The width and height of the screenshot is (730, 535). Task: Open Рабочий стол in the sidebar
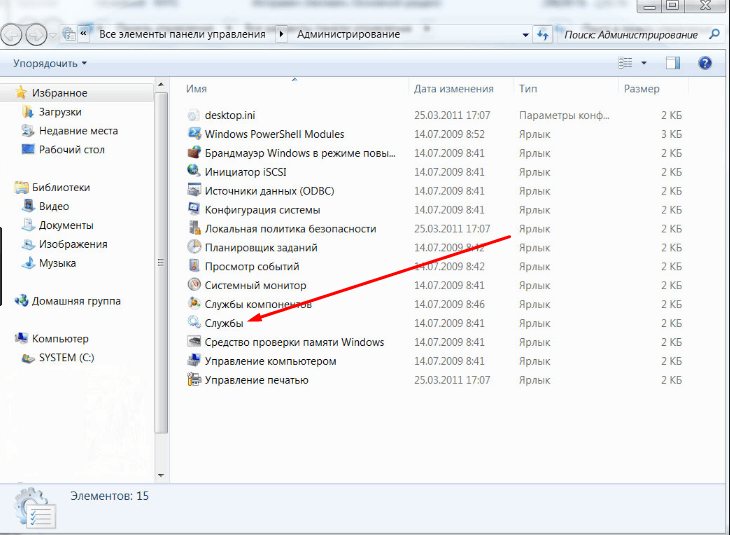(x=72, y=149)
